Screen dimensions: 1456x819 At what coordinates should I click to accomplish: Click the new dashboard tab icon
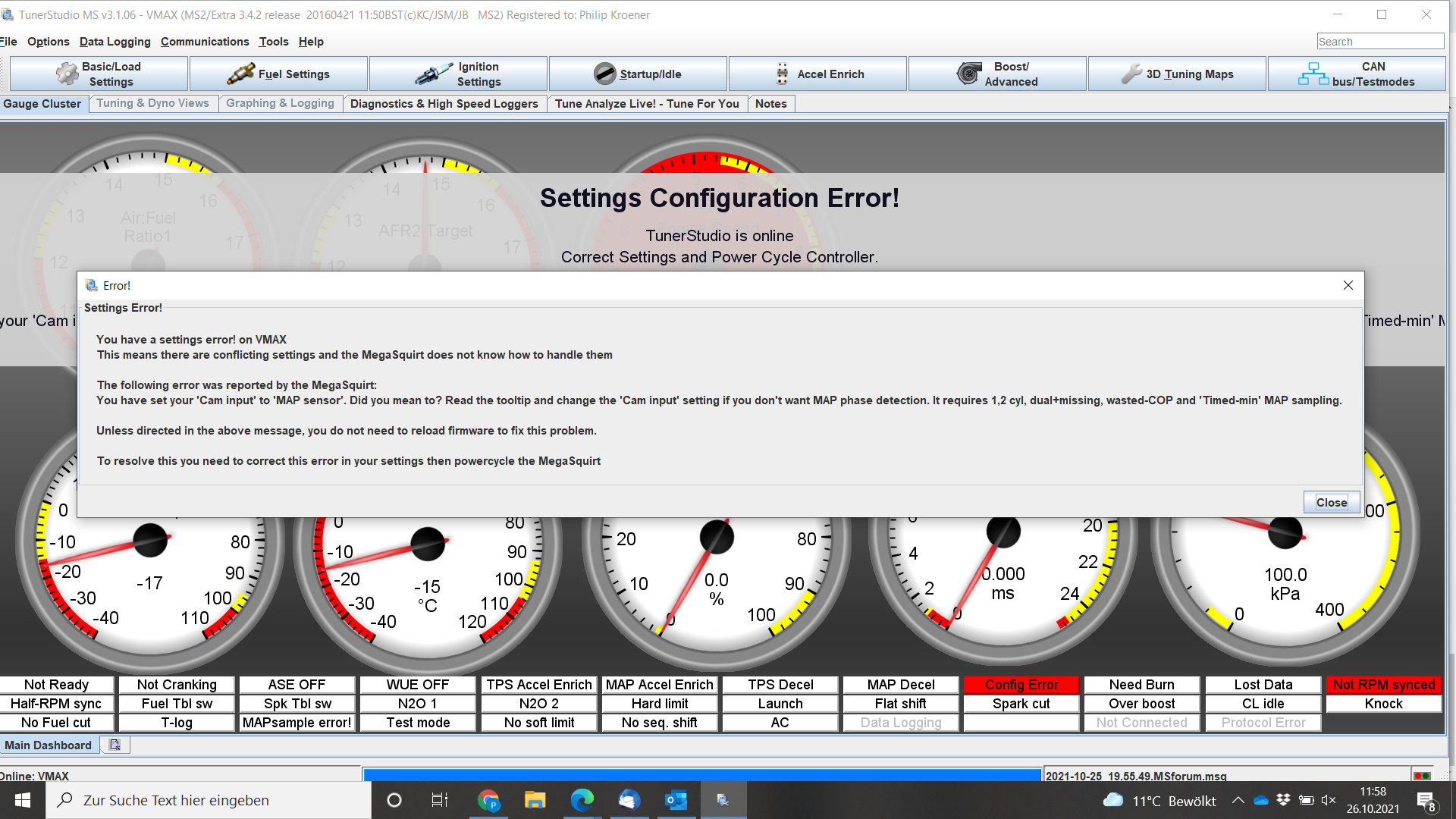115,745
